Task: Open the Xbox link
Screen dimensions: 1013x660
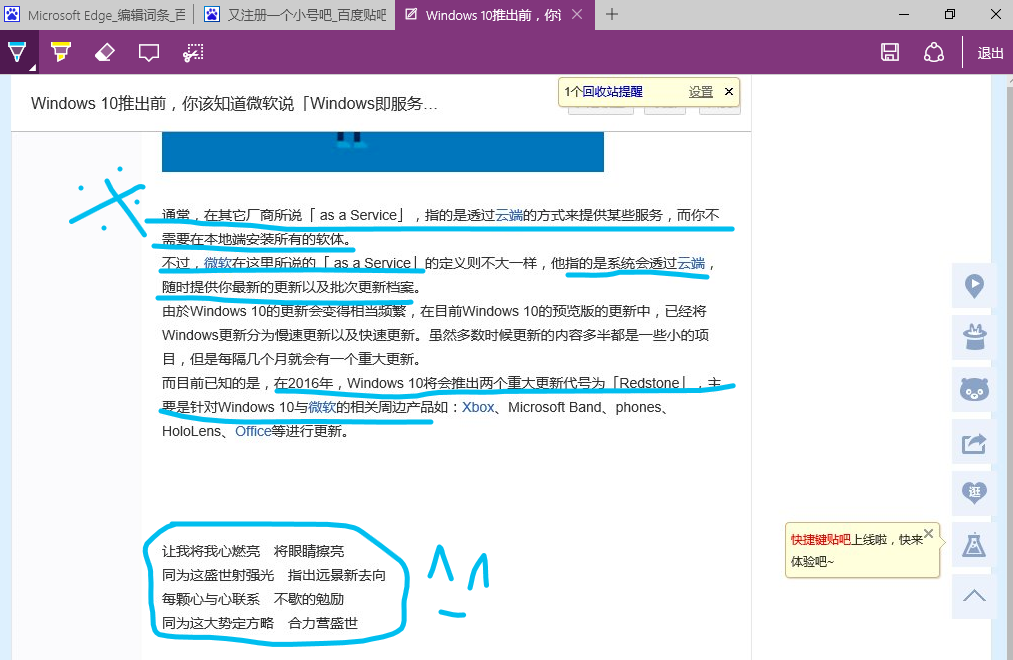Action: pos(478,407)
